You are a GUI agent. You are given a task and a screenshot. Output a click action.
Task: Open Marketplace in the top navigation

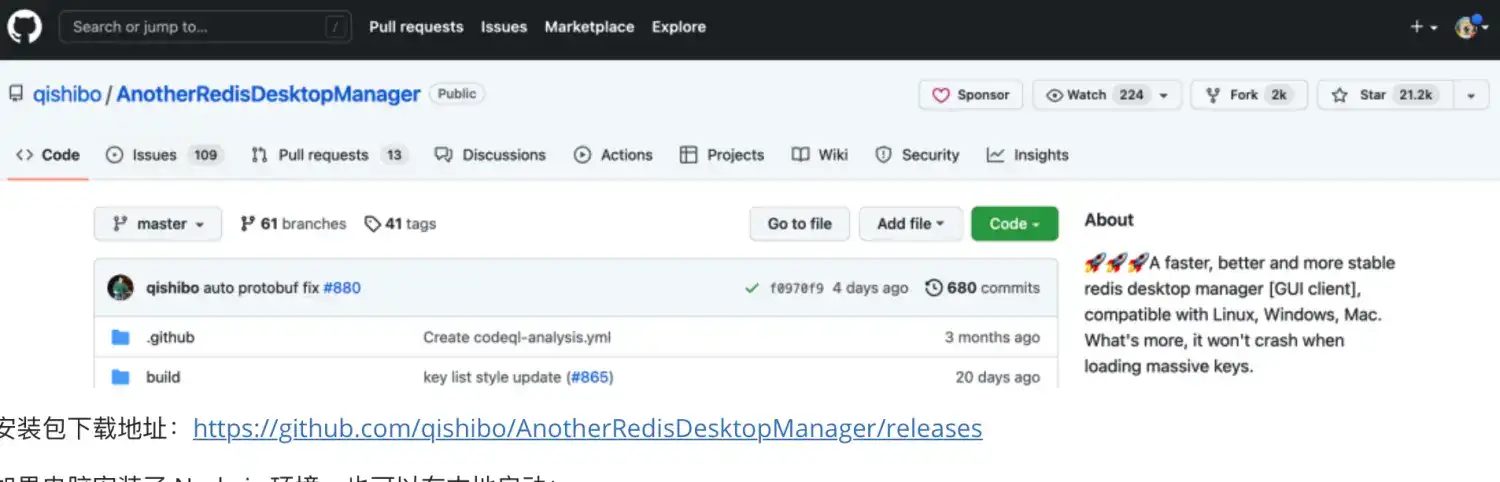589,27
